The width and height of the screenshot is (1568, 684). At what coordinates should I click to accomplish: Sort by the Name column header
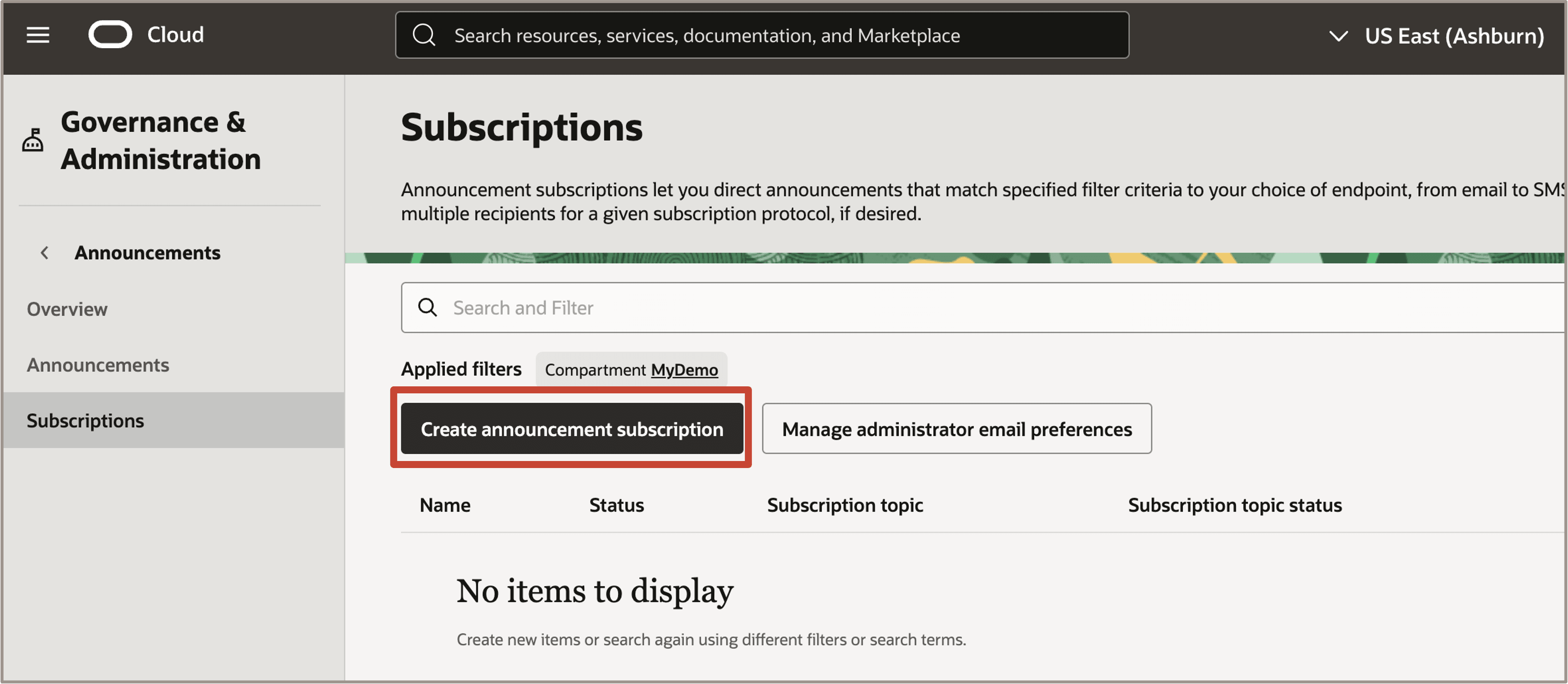tap(445, 505)
